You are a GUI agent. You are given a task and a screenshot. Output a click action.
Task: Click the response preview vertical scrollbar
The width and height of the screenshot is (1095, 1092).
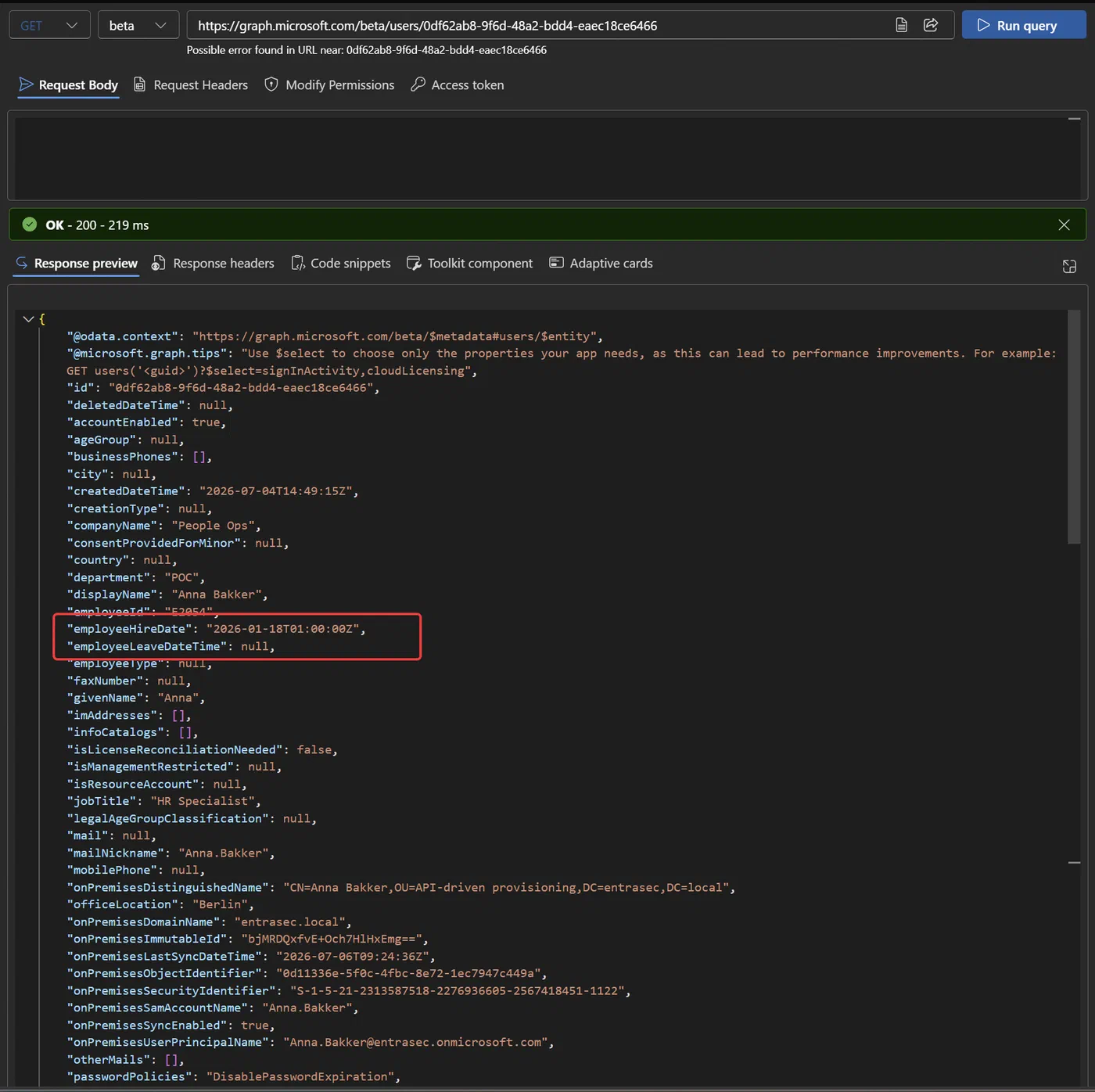click(1074, 427)
